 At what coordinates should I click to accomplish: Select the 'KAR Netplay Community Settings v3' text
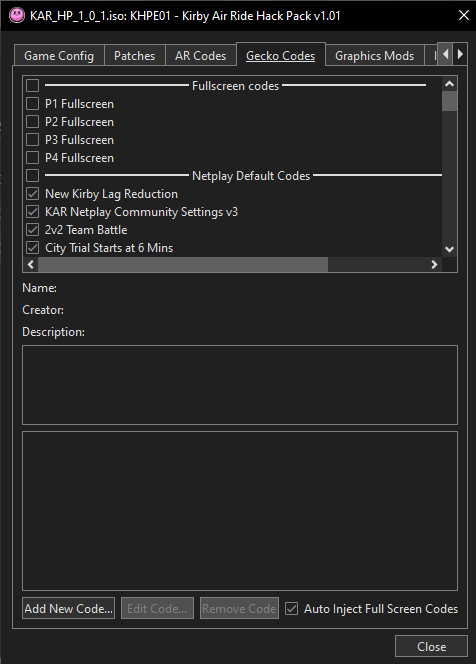141,212
